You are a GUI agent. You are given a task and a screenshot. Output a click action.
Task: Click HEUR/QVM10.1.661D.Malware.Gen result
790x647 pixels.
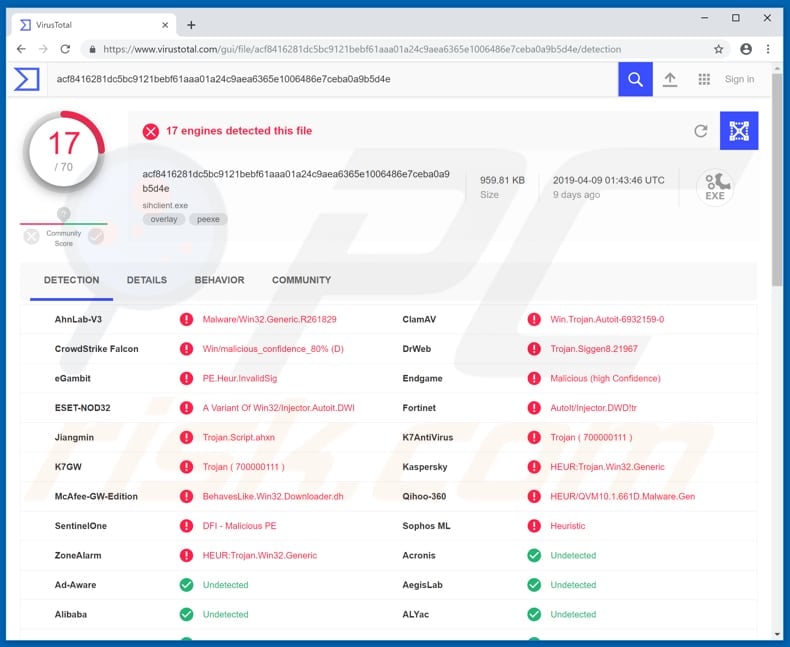623,496
